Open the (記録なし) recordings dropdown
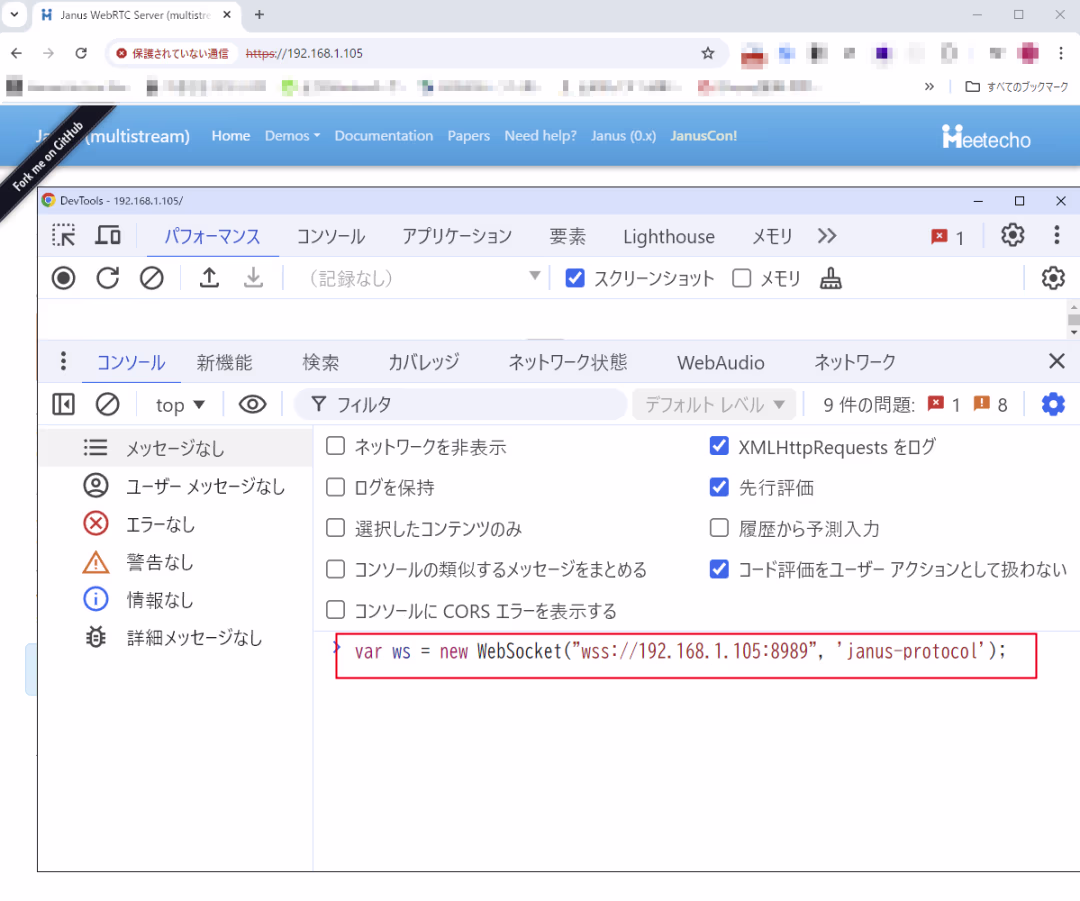 (x=422, y=278)
